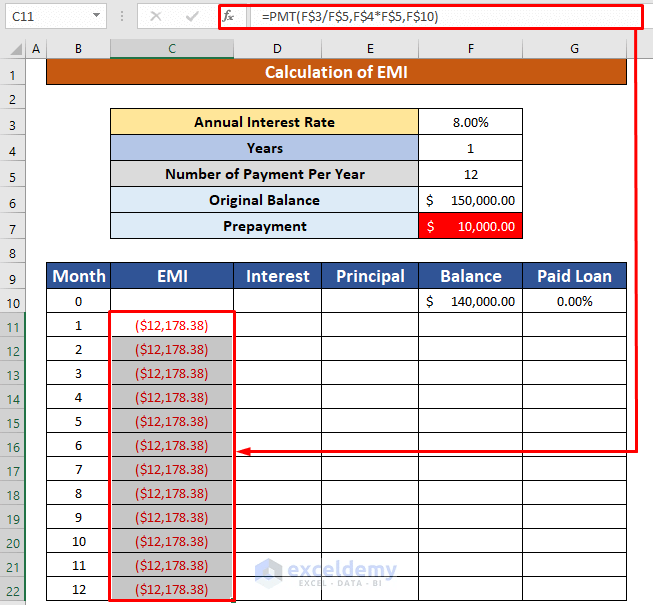Click the Month table header
Image resolution: width=653 pixels, height=605 pixels.
[79, 276]
